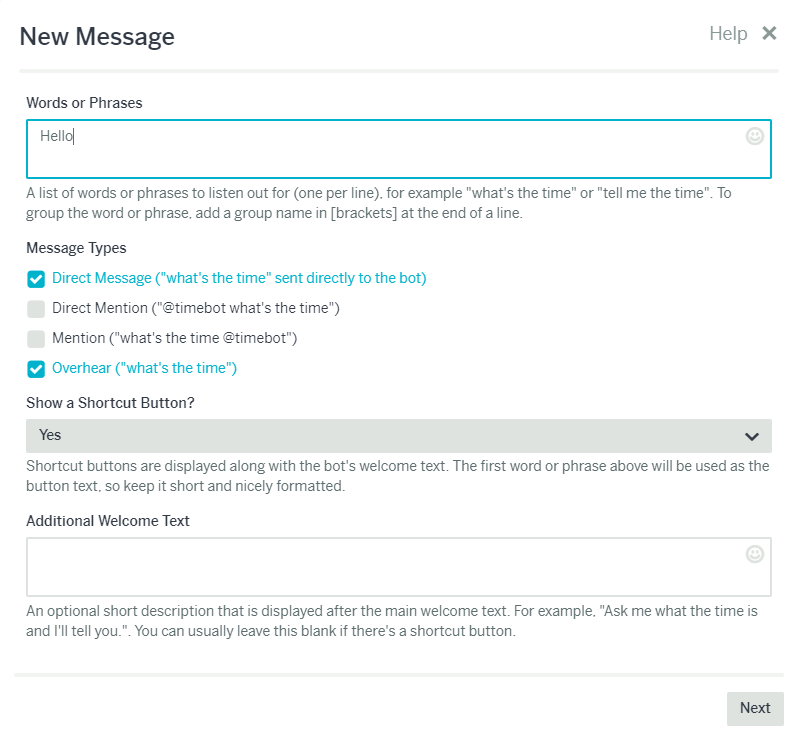Click the Words or Phrases field label

(x=84, y=103)
